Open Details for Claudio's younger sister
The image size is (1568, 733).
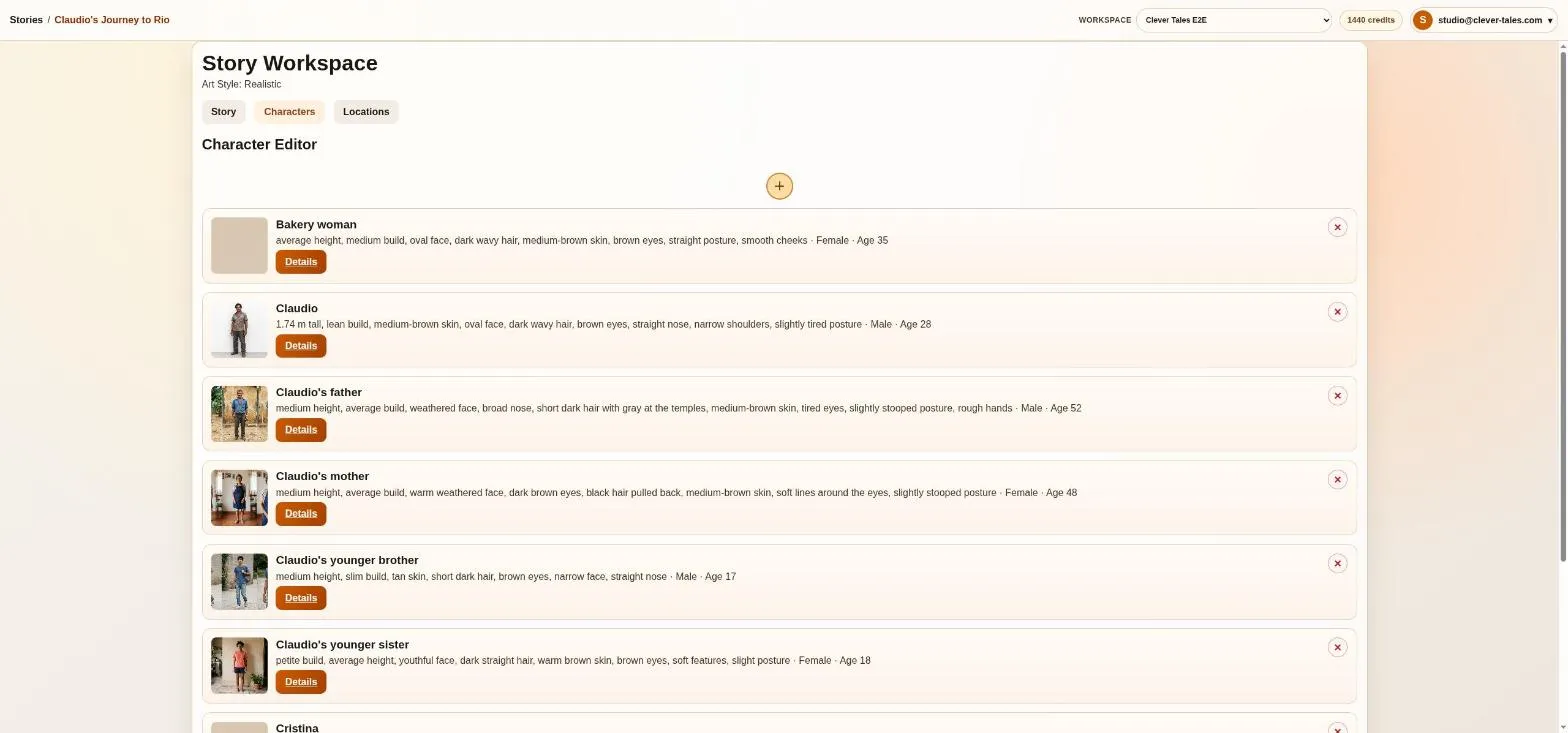301,682
